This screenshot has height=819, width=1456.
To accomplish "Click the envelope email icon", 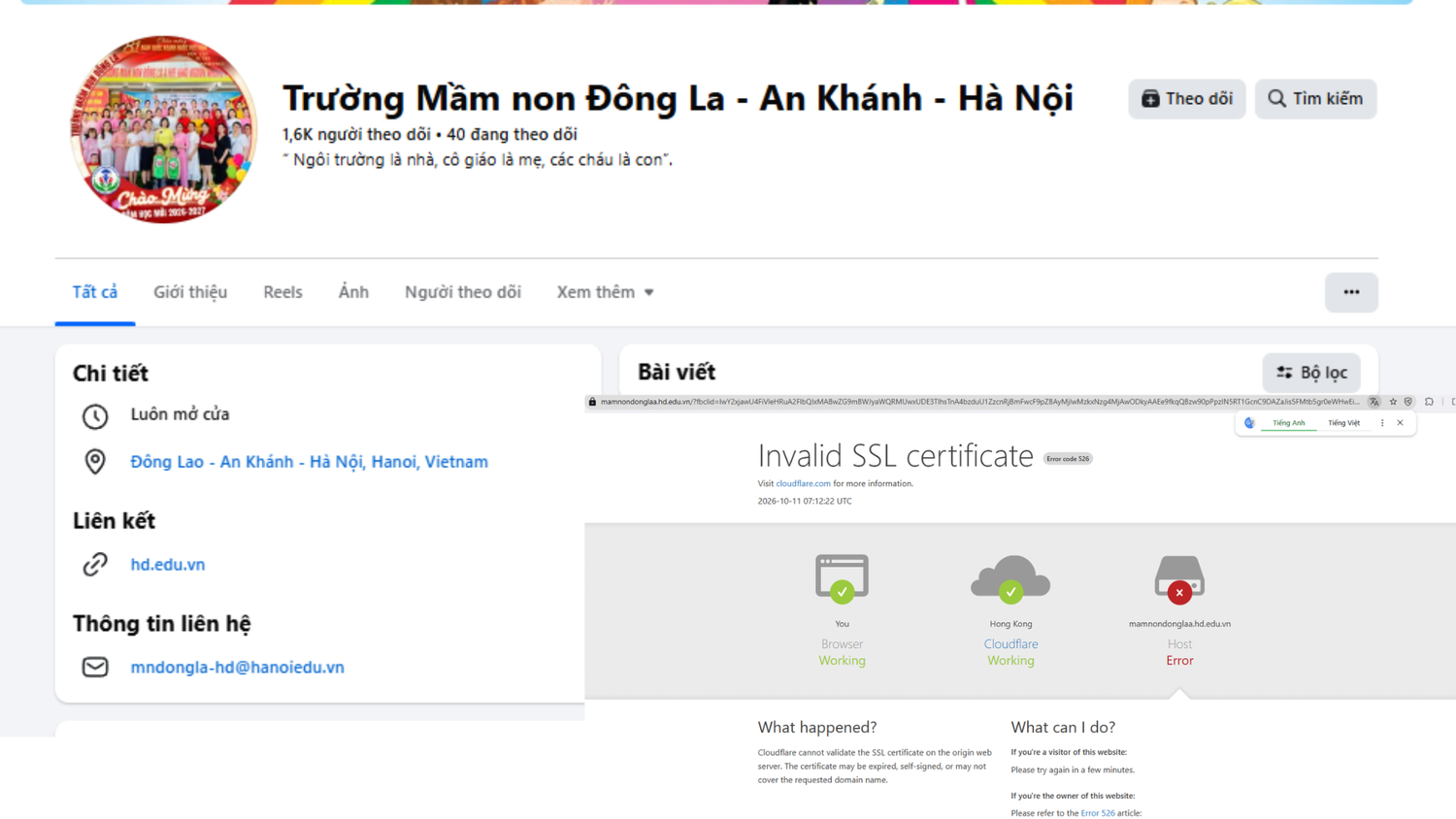I will [95, 668].
